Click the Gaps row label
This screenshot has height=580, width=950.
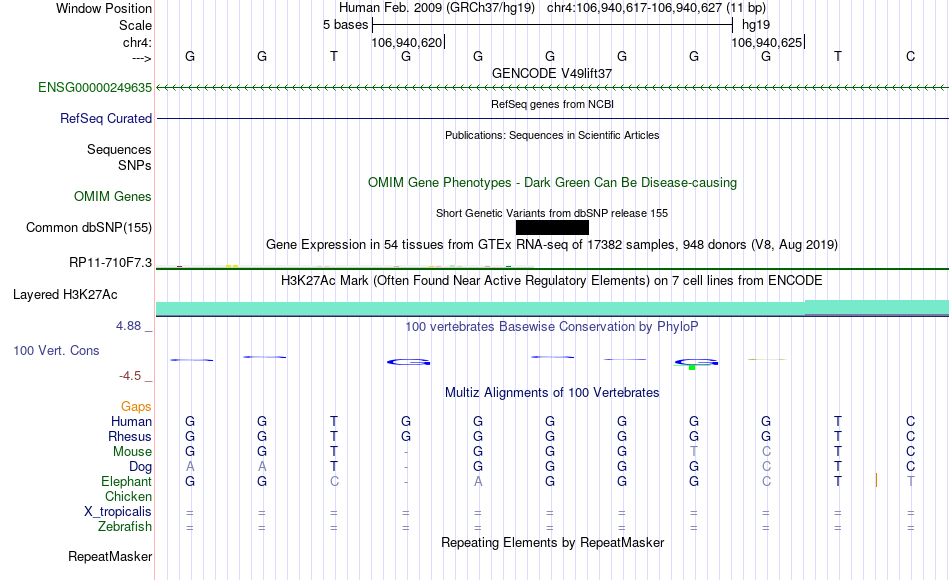click(x=136, y=406)
